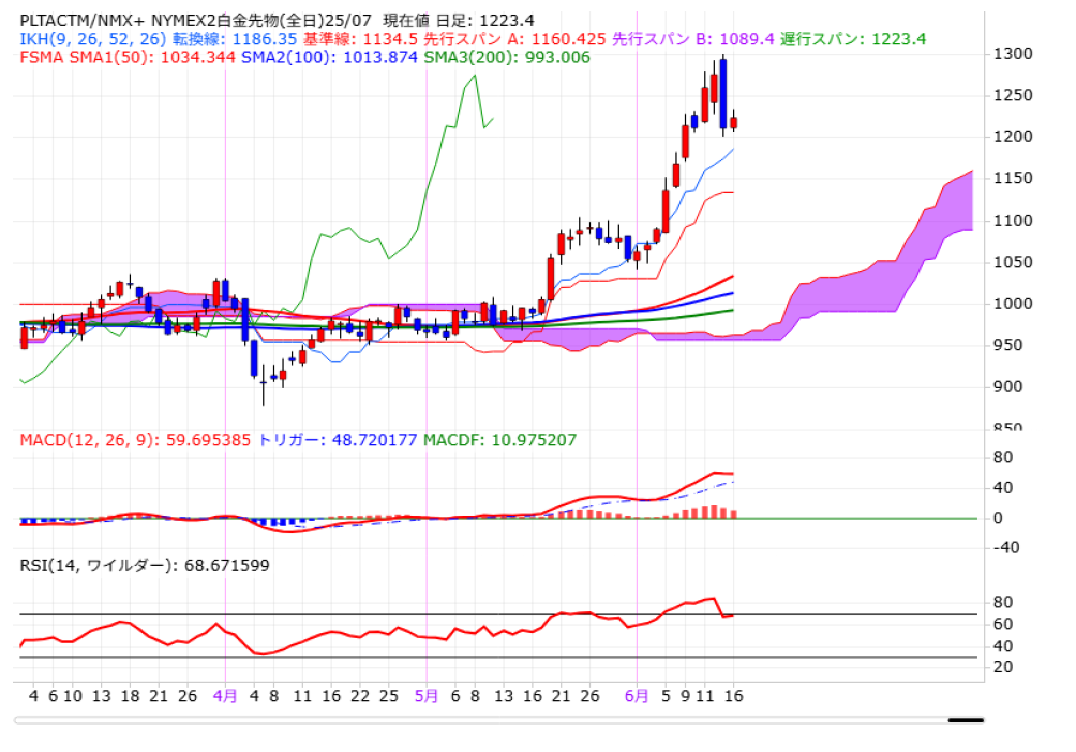The image size is (1076, 752).
Task: Click the 1000 price axis label
Action: pos(1013,303)
